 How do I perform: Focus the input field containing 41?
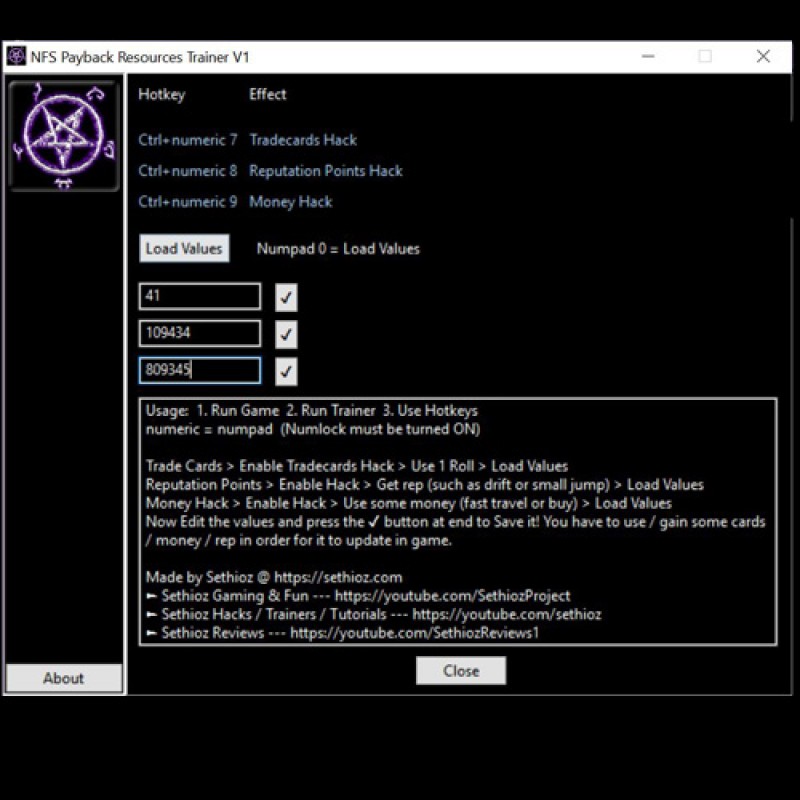(200, 296)
